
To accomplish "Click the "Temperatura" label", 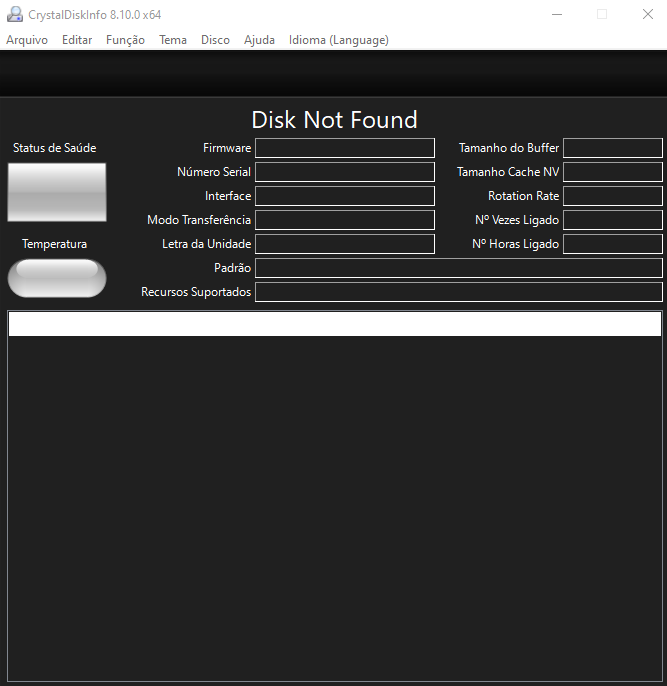I will pos(55,244).
